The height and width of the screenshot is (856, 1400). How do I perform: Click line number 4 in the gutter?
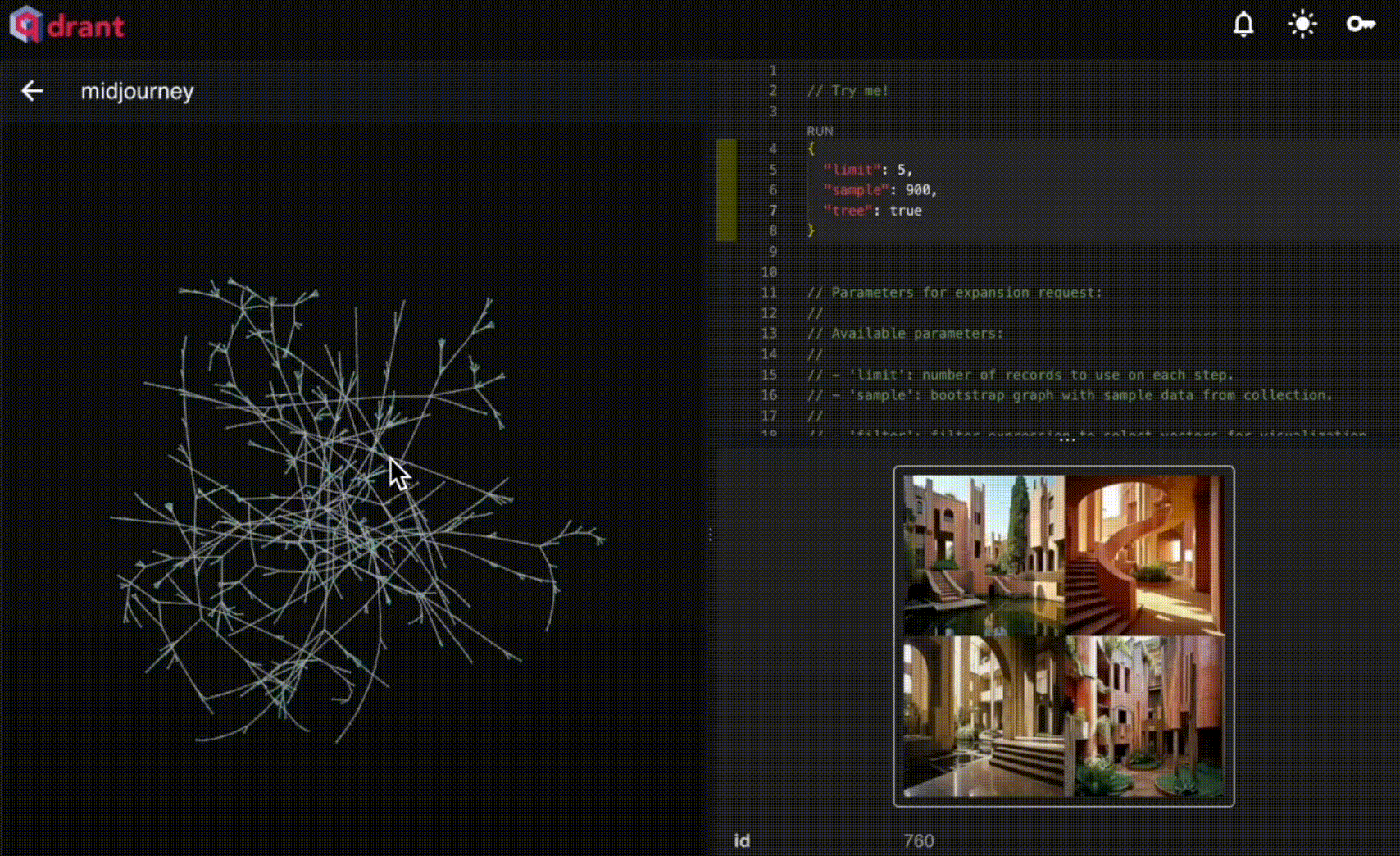773,149
